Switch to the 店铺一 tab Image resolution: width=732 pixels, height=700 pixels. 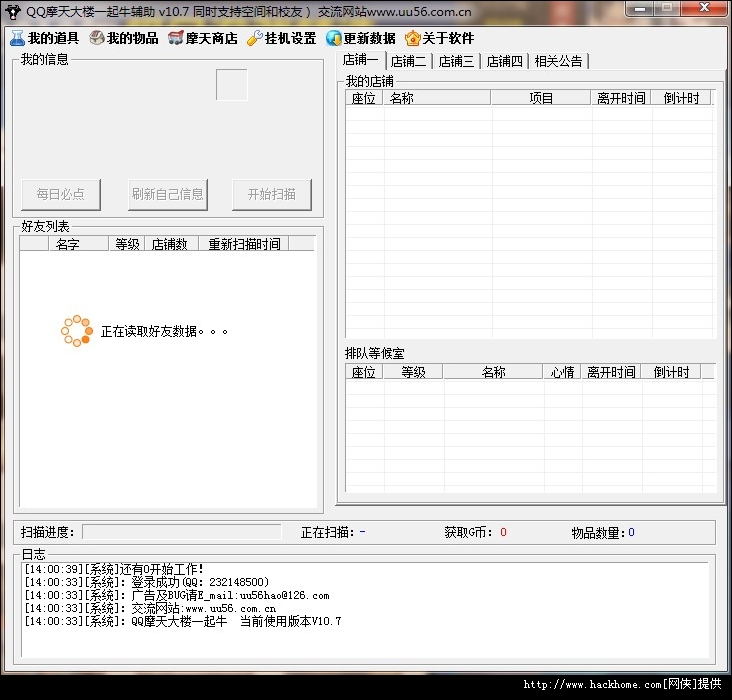(x=360, y=60)
